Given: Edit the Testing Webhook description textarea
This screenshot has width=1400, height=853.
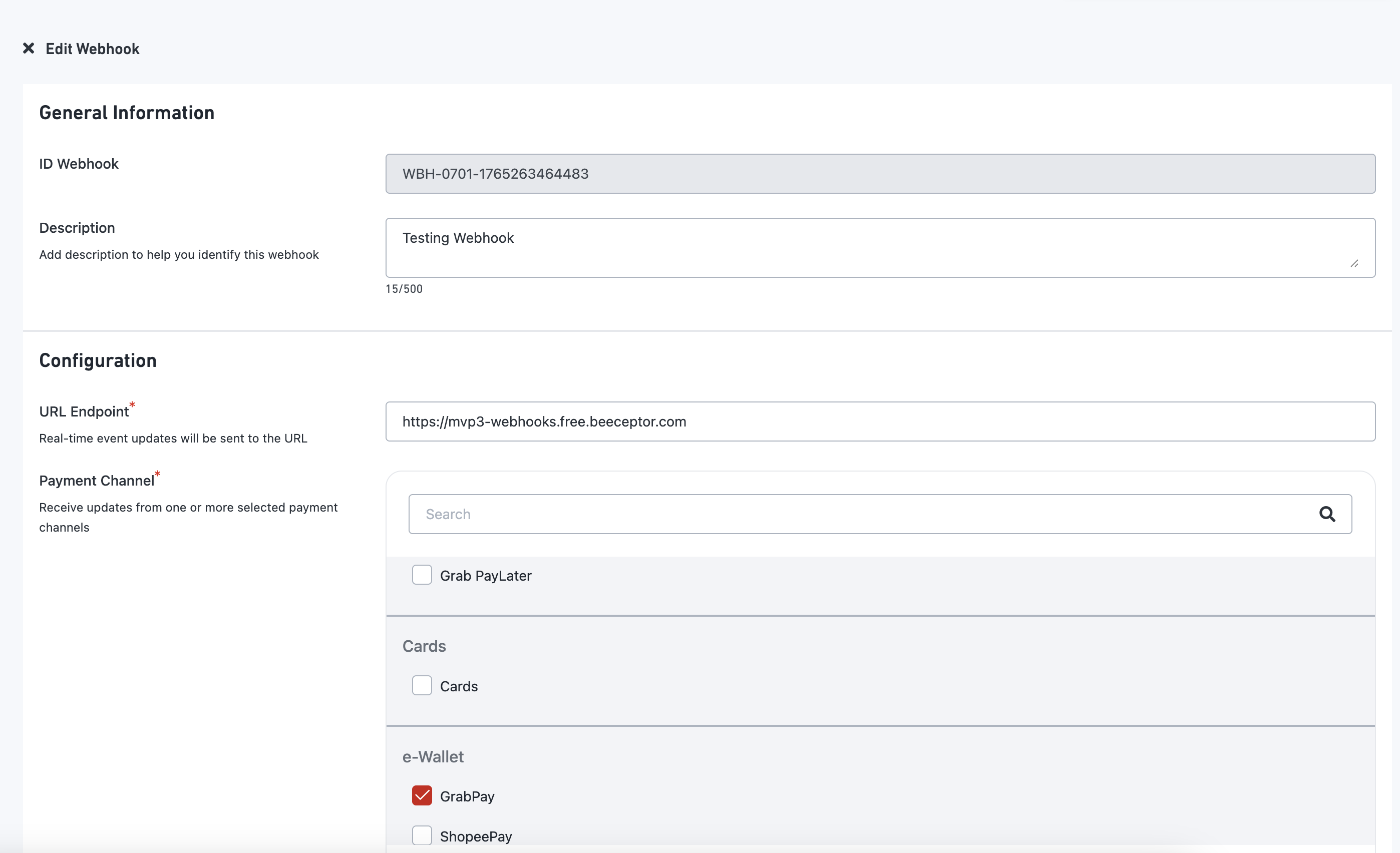Looking at the screenshot, I should point(880,248).
